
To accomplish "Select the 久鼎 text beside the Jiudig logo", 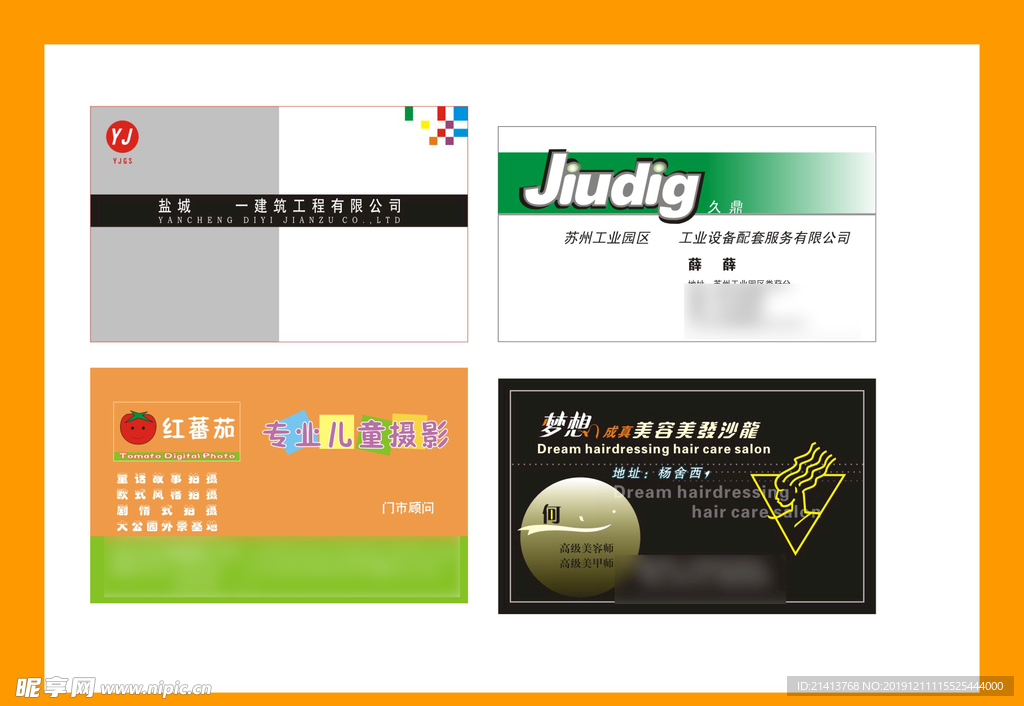I will click(726, 207).
